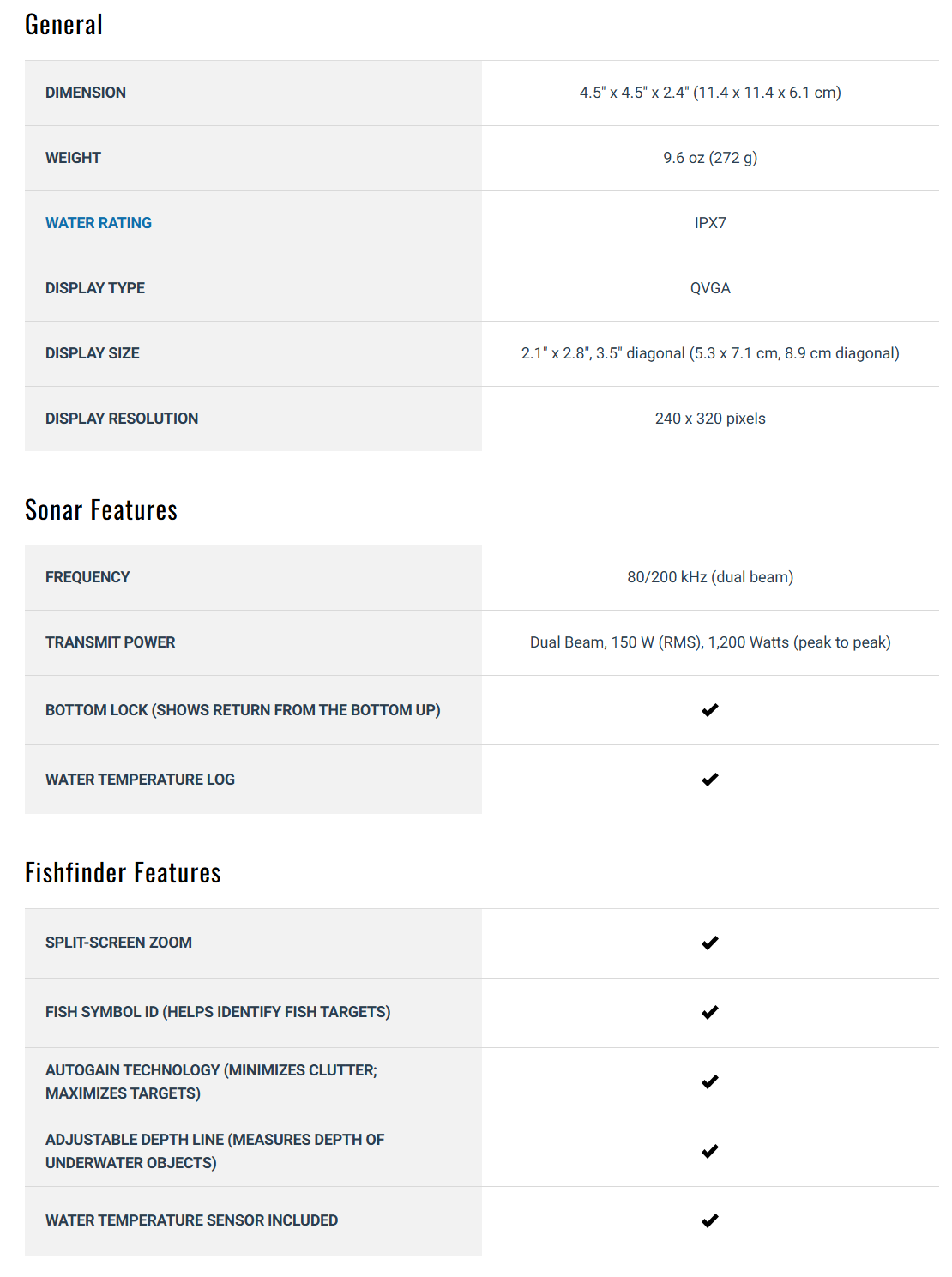Image resolution: width=952 pixels, height=1277 pixels.
Task: Click the General section heading
Action: click(x=64, y=25)
